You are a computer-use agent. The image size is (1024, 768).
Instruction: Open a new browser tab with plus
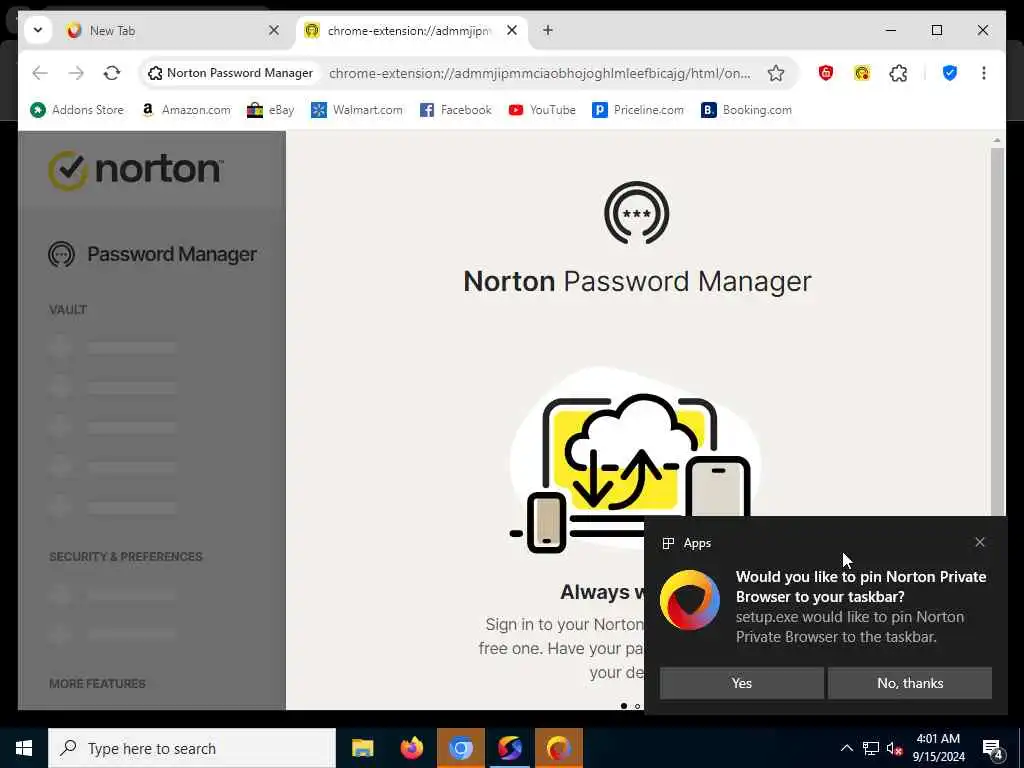pyautogui.click(x=548, y=30)
